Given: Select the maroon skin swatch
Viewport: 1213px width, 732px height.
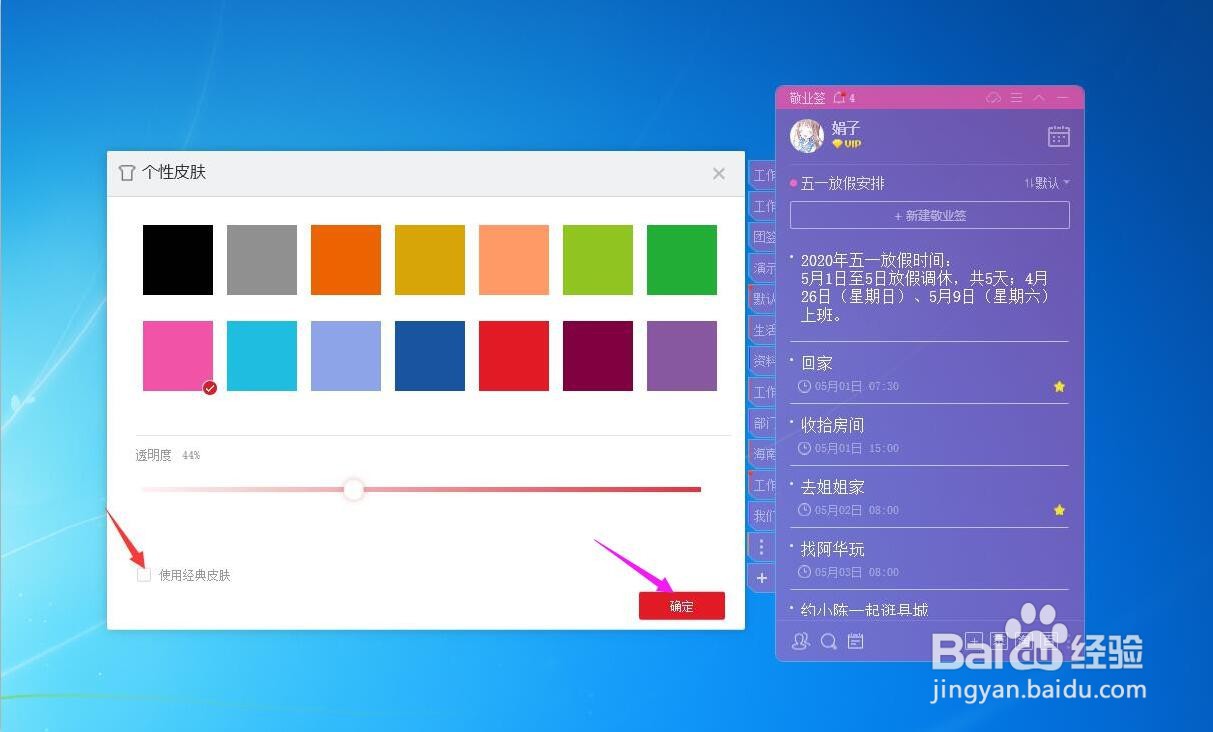Looking at the screenshot, I should pos(598,356).
